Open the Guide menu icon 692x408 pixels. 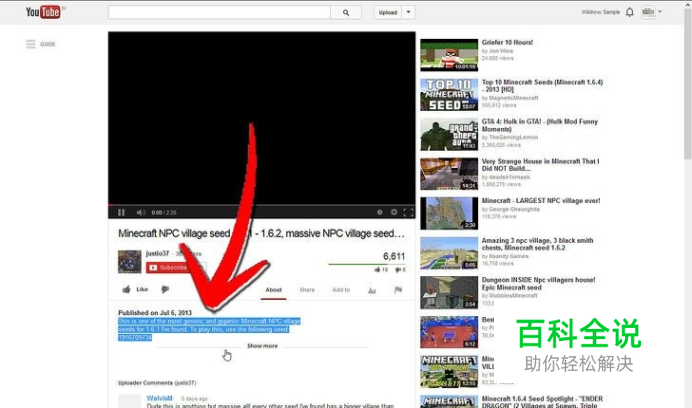(30, 44)
